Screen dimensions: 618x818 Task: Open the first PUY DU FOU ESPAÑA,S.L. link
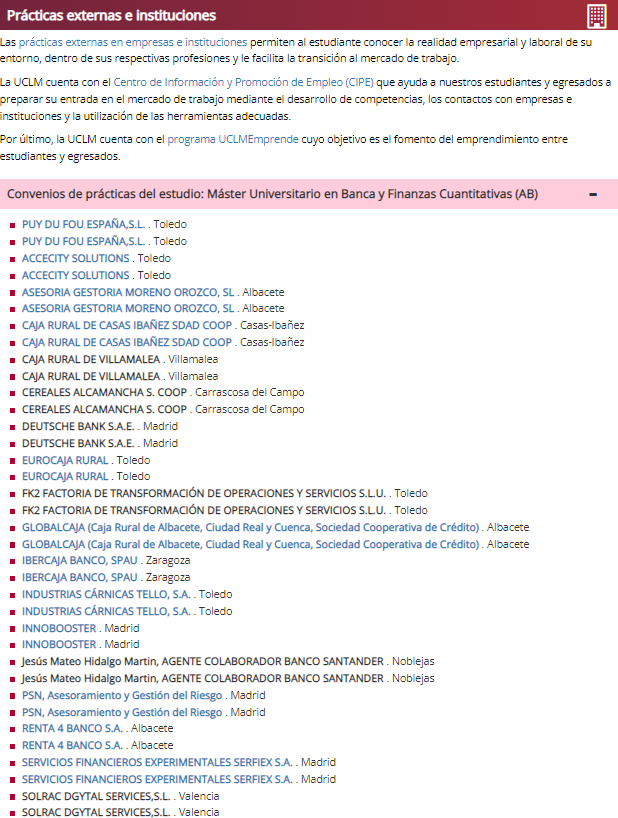pyautogui.click(x=83, y=224)
